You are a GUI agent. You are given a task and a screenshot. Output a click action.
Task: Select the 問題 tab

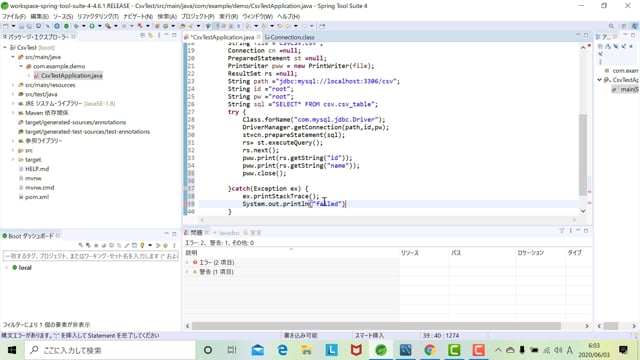coord(196,233)
